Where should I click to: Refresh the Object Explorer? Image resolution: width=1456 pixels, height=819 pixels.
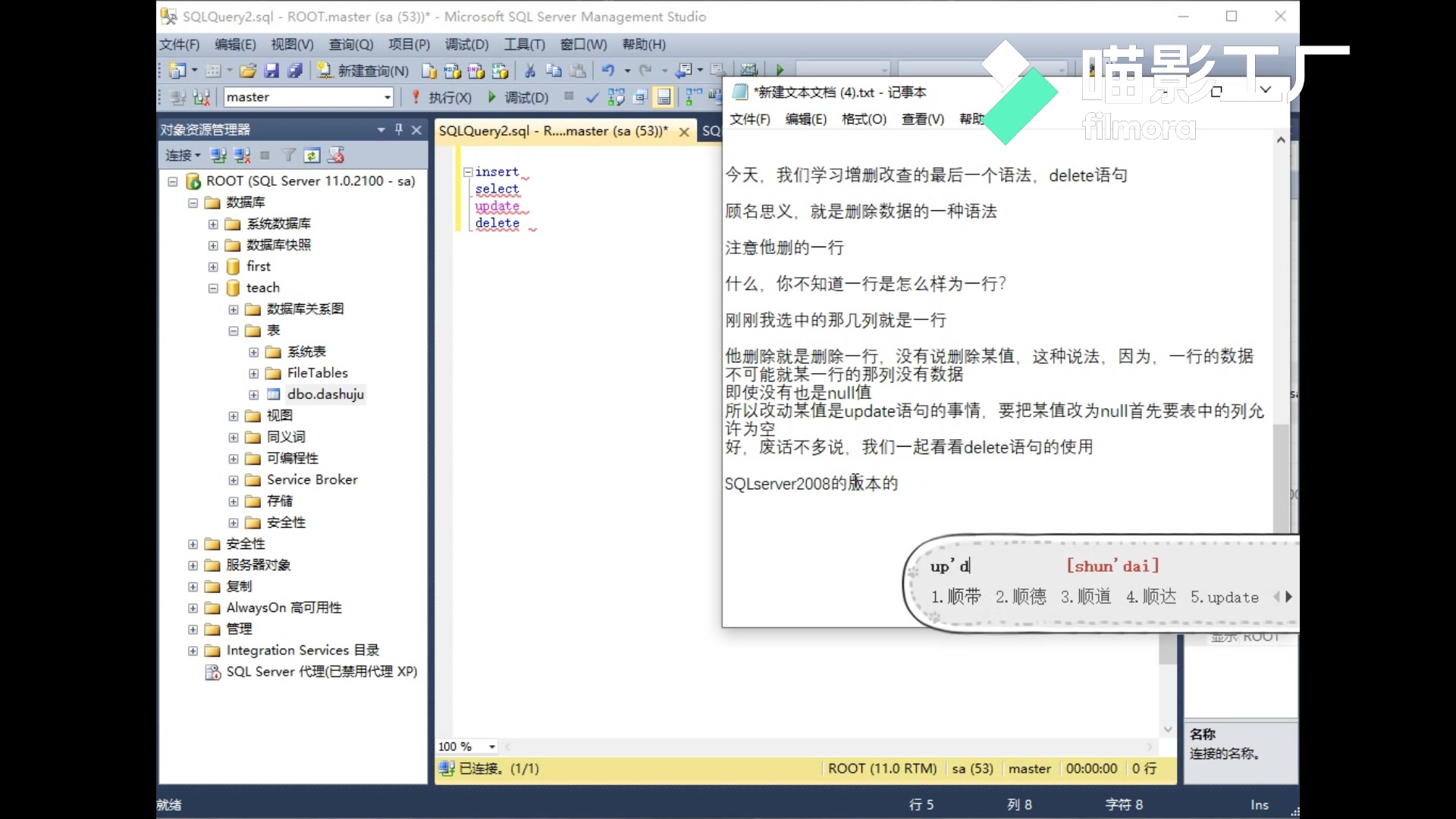pos(312,155)
